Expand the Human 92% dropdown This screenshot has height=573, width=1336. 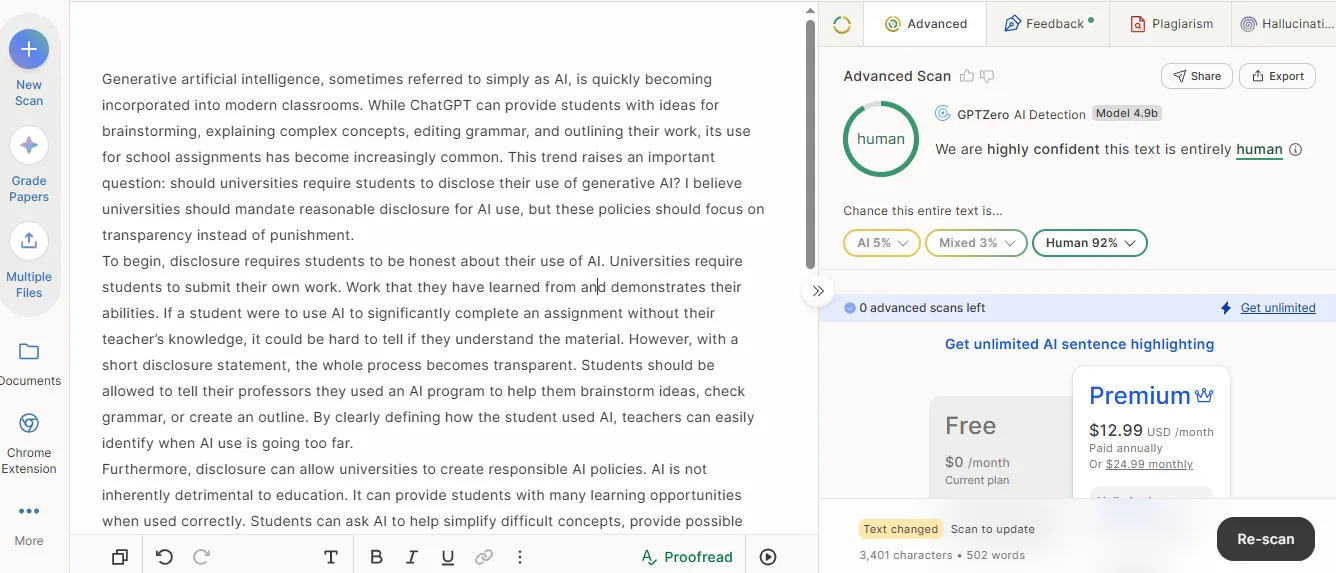(1089, 243)
